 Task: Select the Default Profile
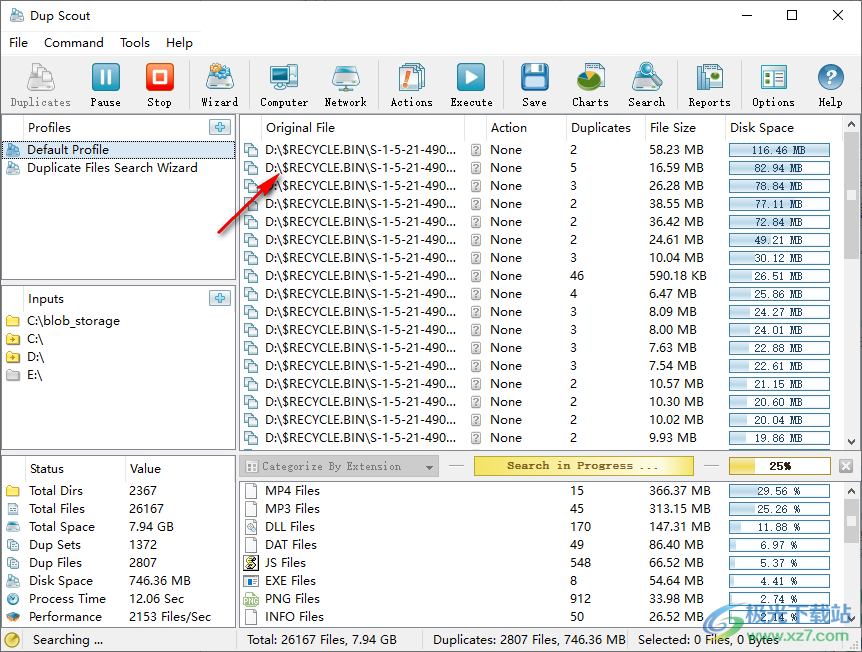[x=119, y=150]
